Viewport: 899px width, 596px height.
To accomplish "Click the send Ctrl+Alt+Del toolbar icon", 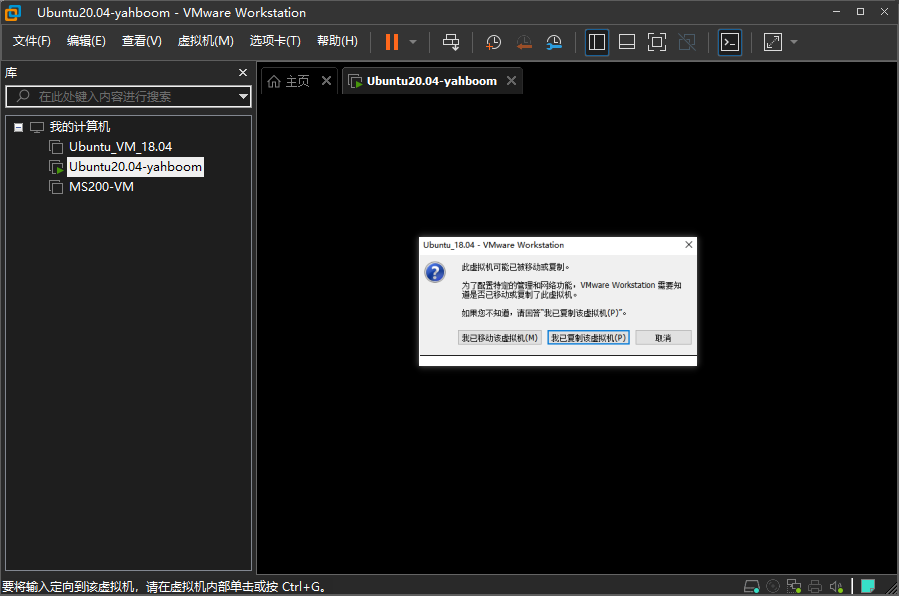I will click(x=451, y=42).
